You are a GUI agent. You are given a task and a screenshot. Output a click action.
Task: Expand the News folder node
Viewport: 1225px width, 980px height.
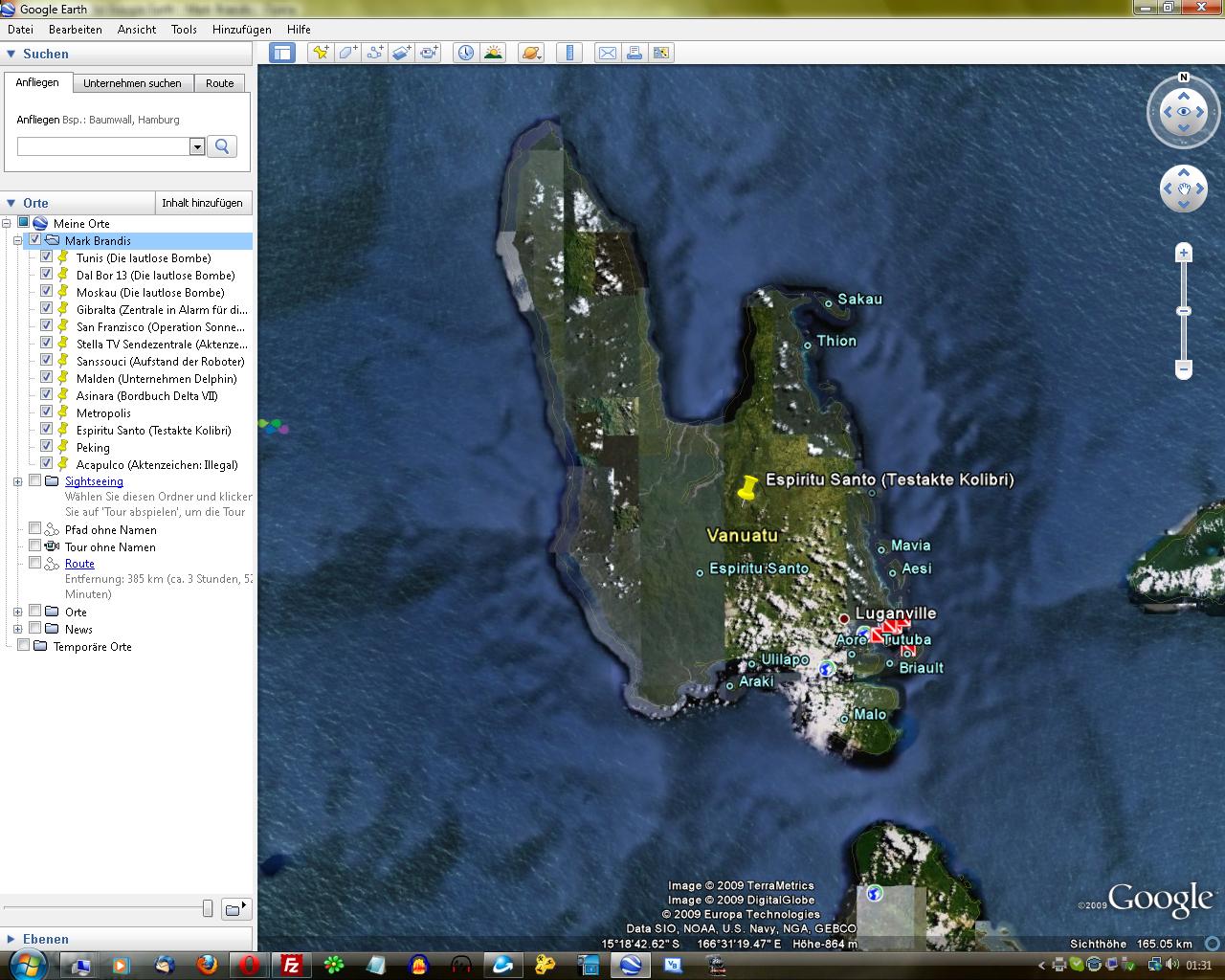tap(18, 629)
